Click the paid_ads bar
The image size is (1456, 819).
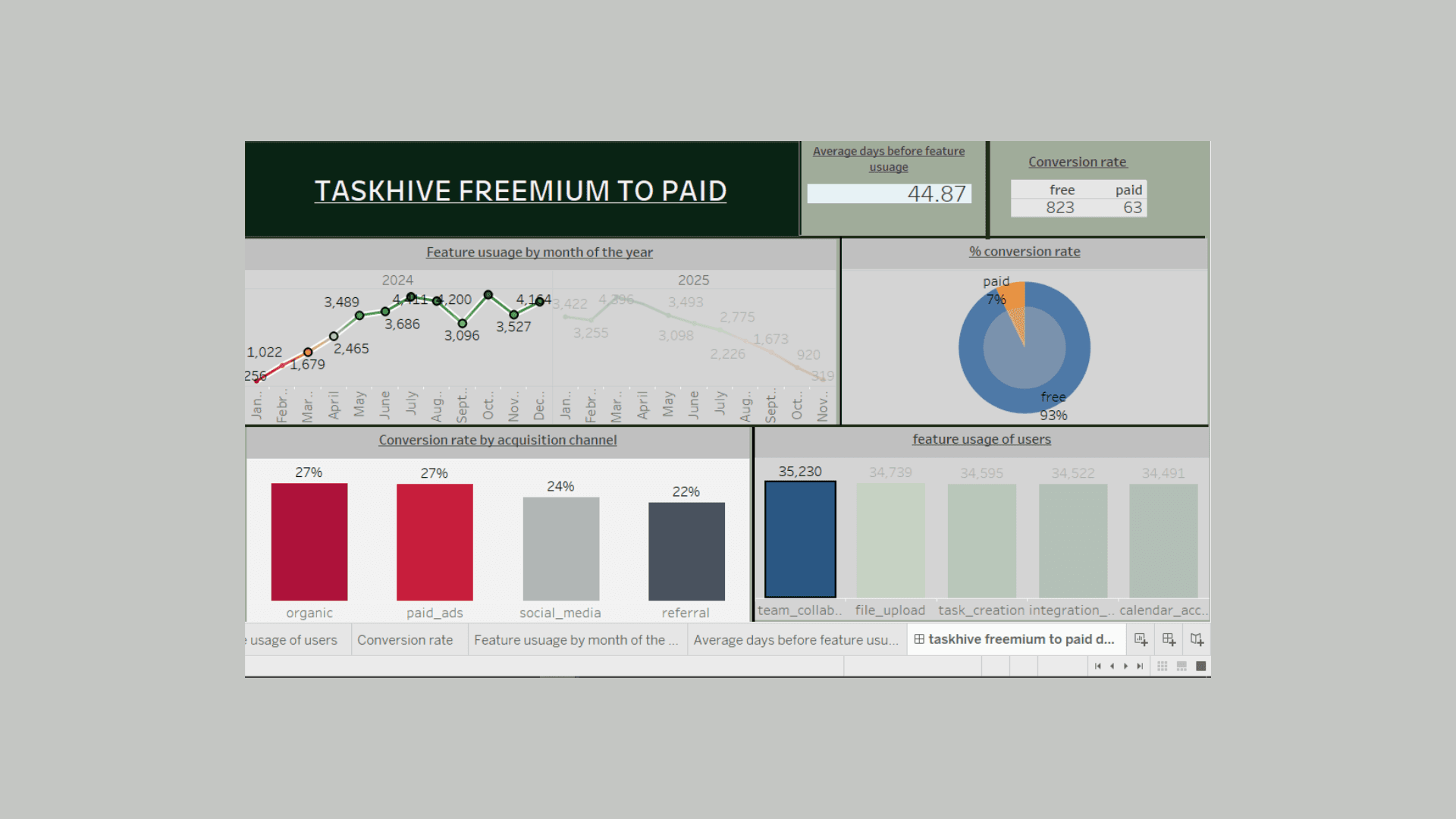tap(435, 541)
